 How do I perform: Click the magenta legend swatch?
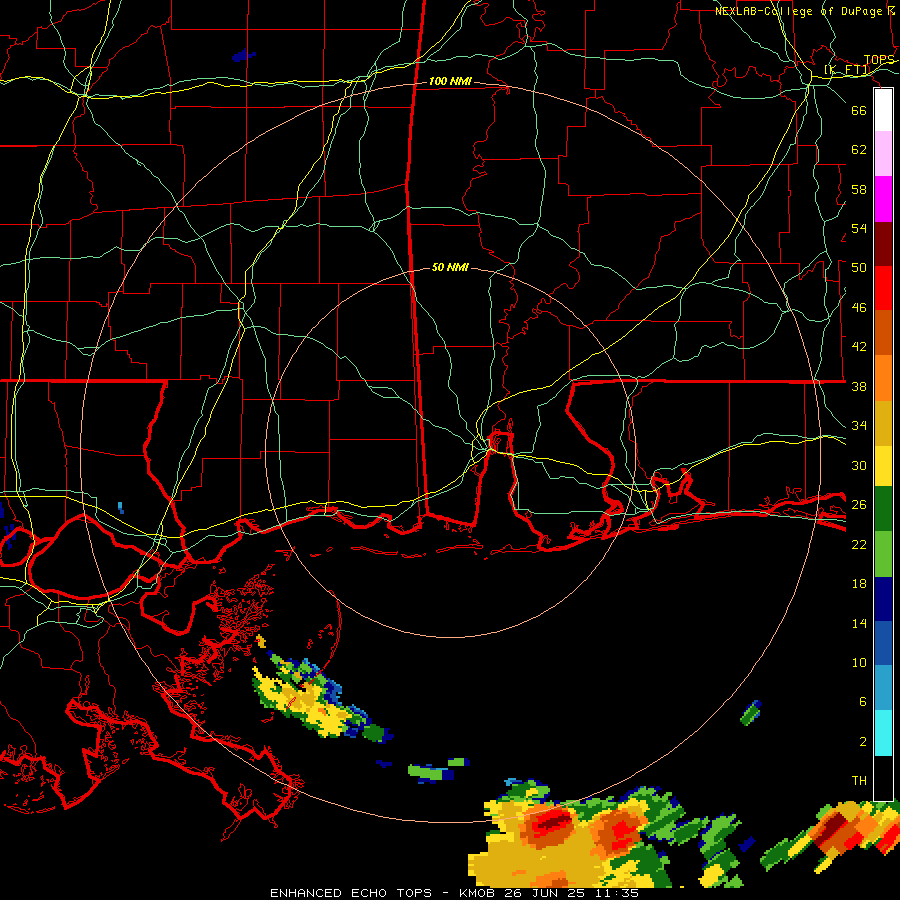click(883, 199)
